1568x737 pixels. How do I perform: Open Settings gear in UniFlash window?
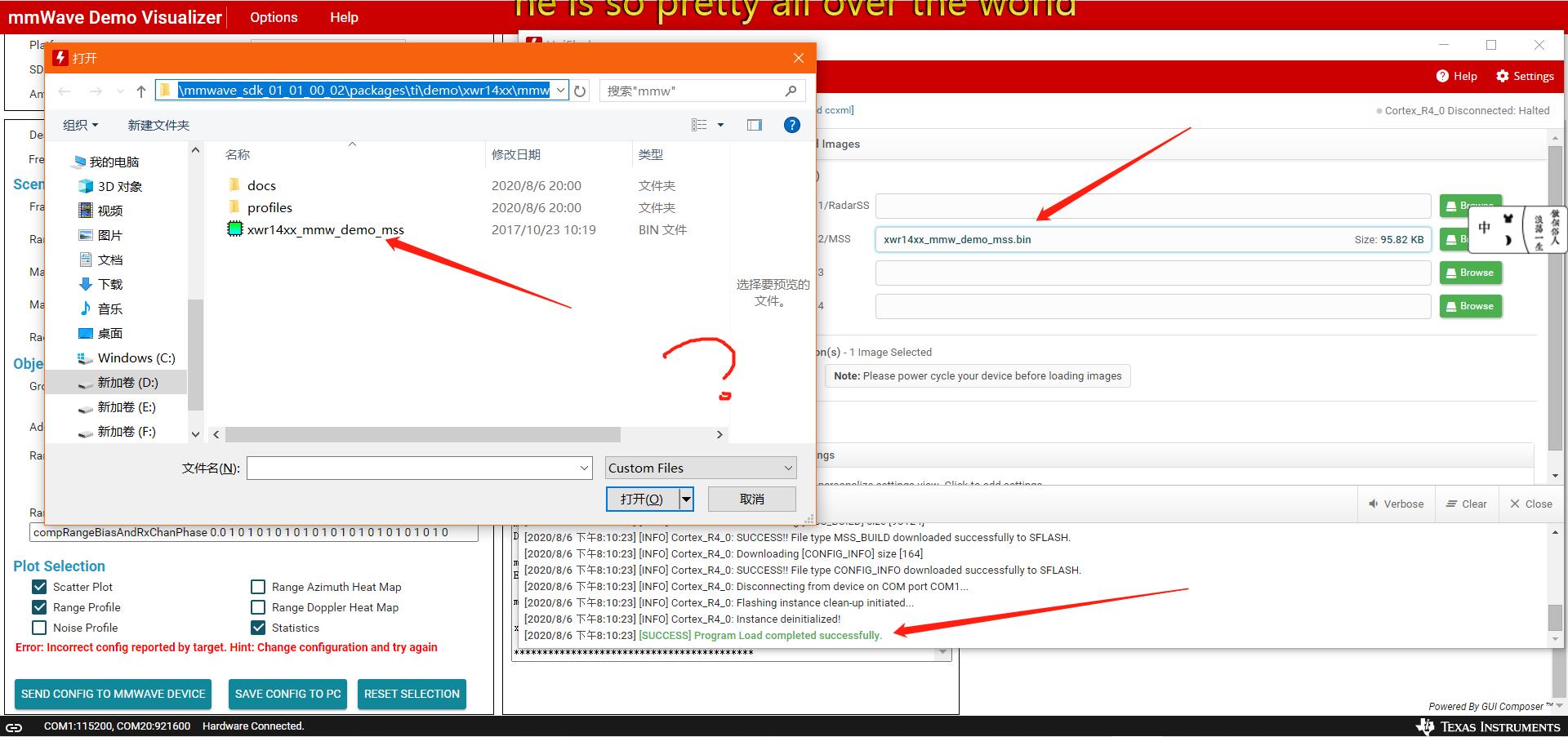tap(1525, 76)
